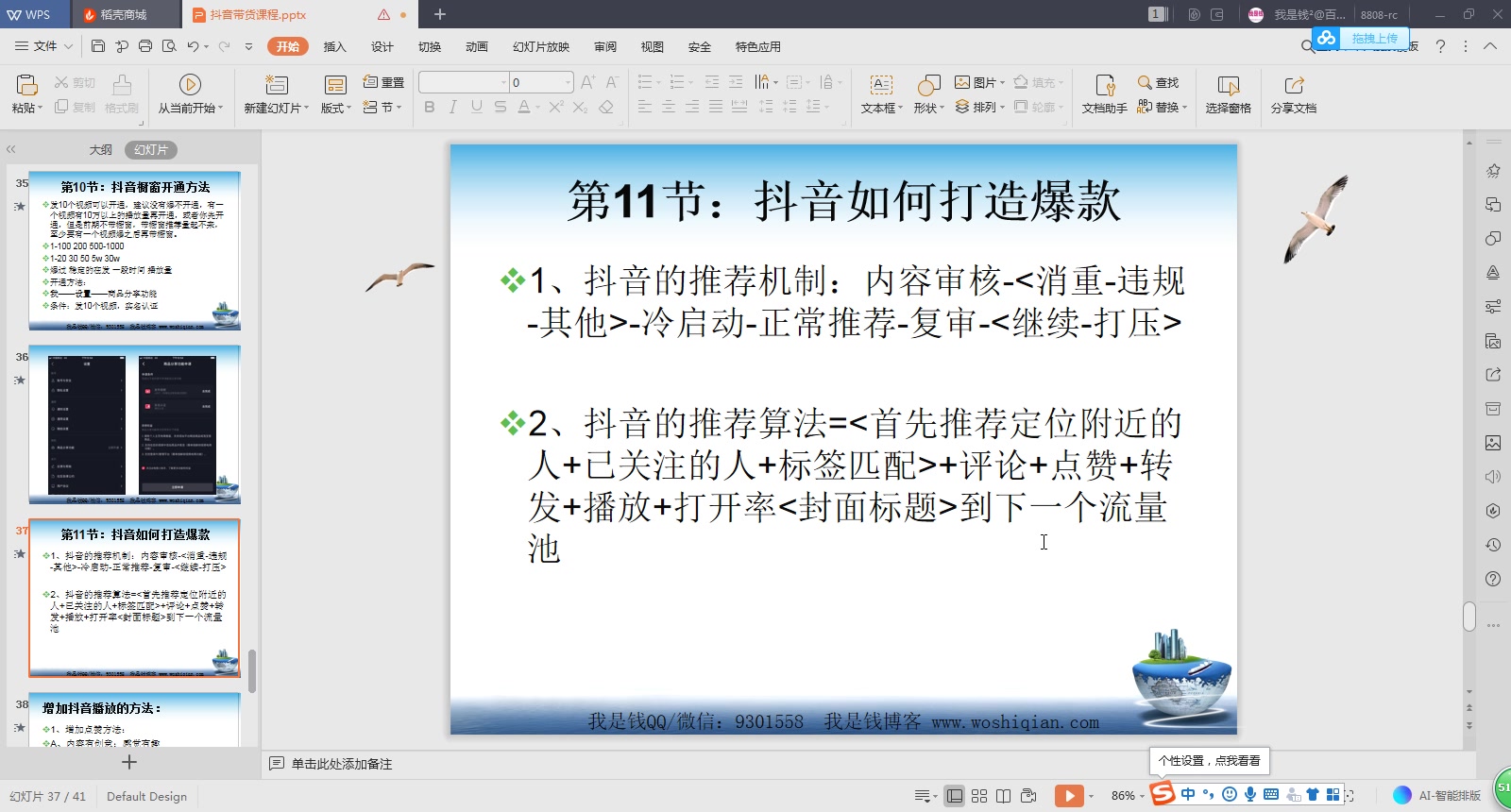Expand the Replace (替换) dropdown

[x=1184, y=108]
